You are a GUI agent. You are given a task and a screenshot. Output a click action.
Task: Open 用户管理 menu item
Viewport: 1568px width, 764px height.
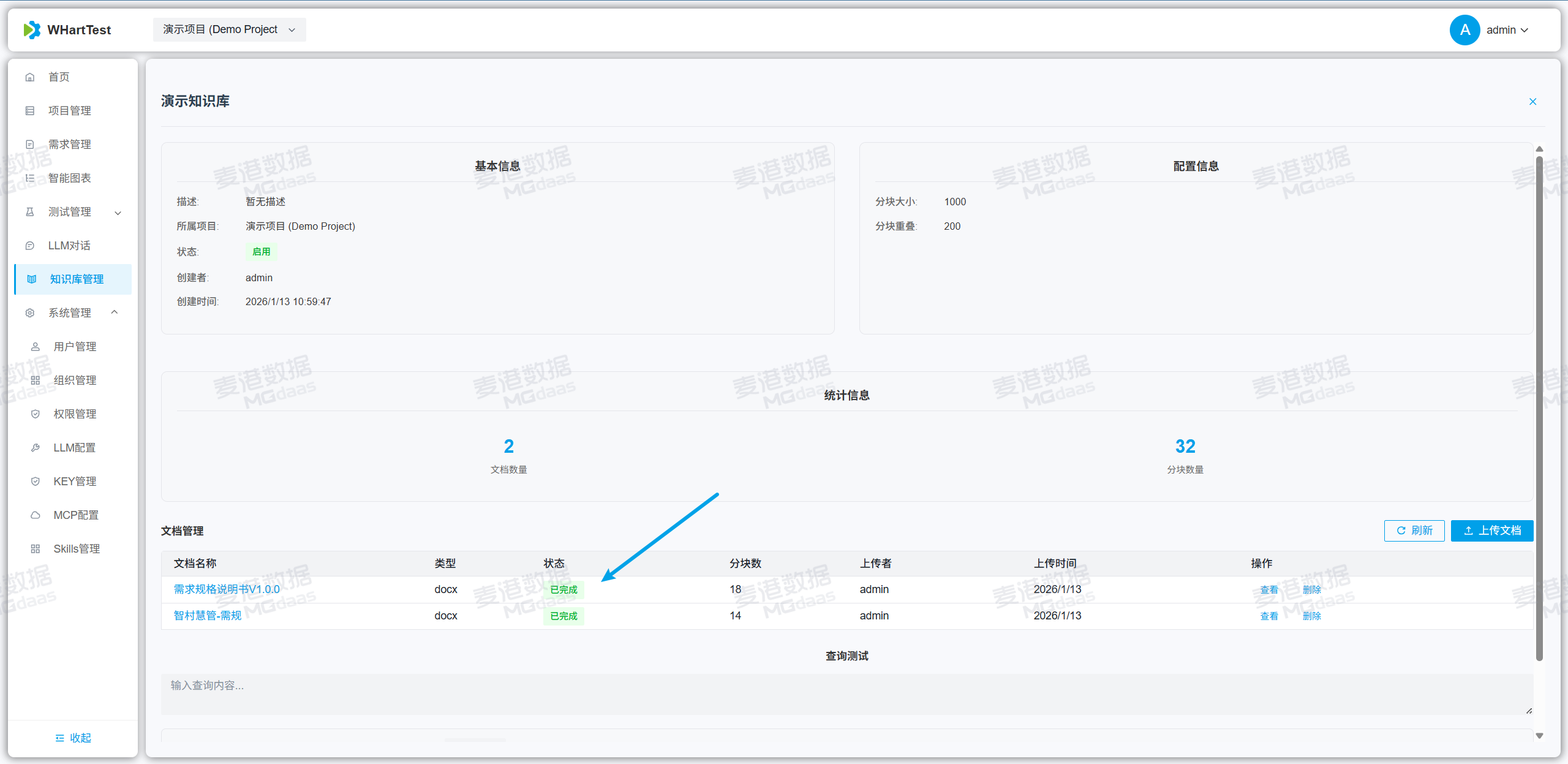click(75, 347)
